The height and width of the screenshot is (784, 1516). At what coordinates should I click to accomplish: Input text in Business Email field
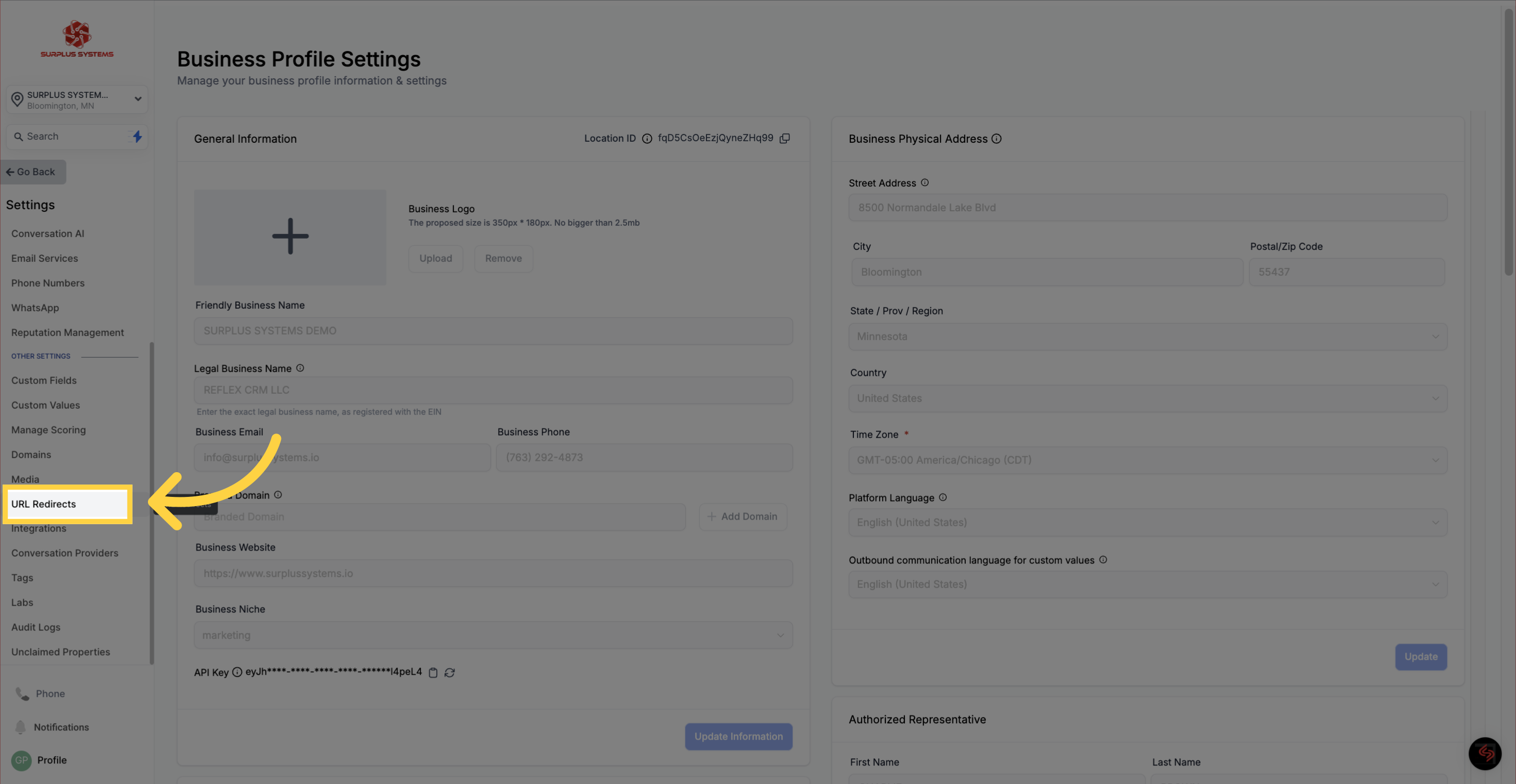point(340,457)
